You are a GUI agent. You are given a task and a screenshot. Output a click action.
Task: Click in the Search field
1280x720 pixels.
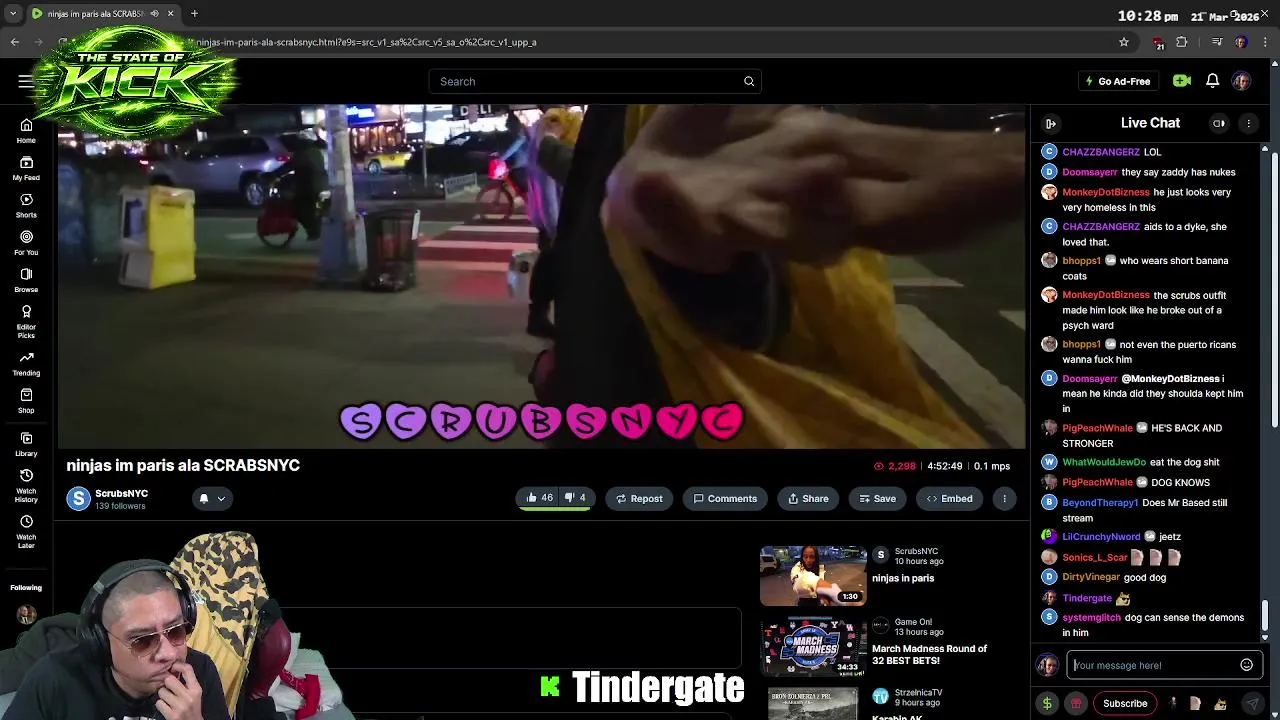(595, 81)
